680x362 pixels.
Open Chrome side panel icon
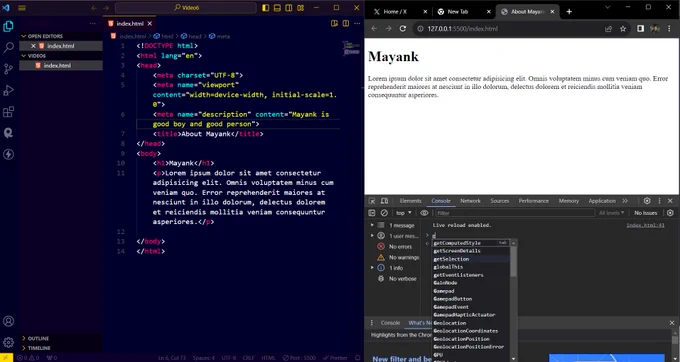point(640,29)
